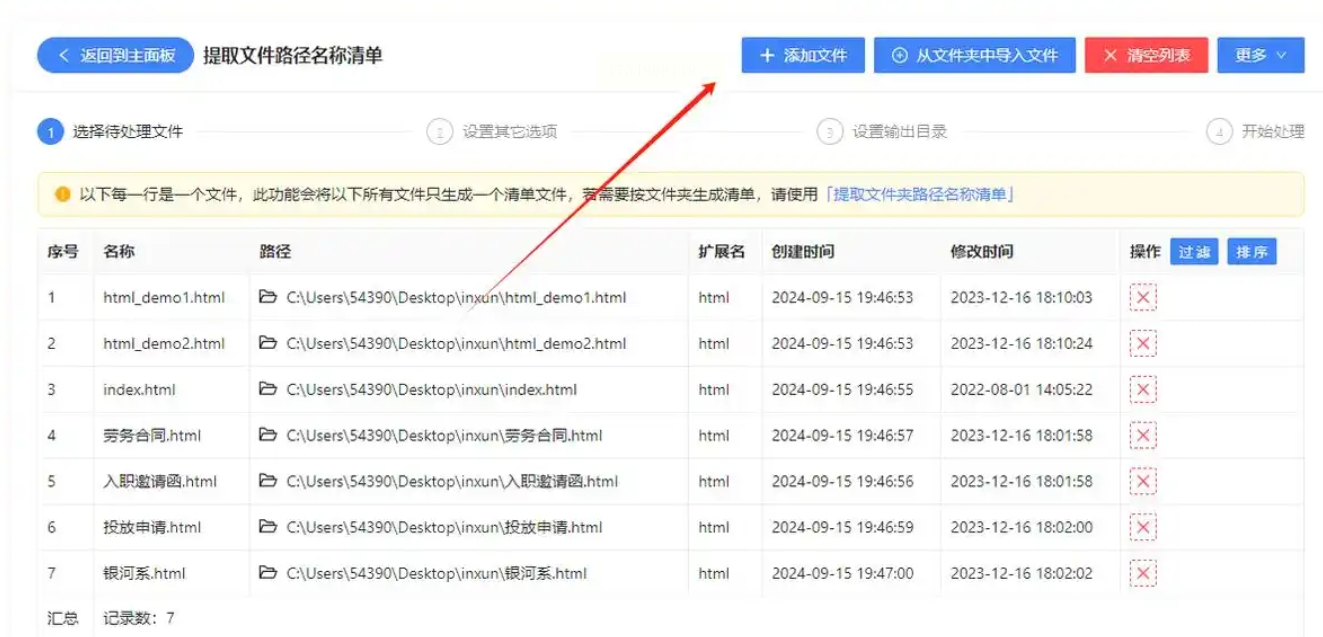
Task: Click the 扩展名 column header
Action: click(x=722, y=252)
